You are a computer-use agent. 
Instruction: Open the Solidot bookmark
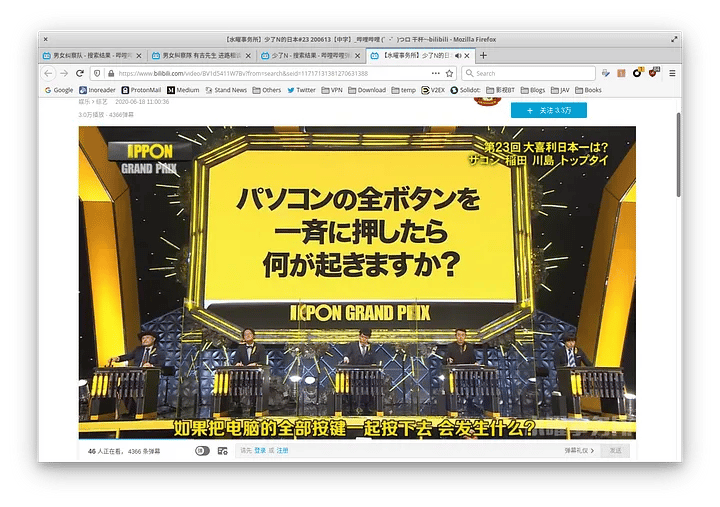[x=465, y=90]
